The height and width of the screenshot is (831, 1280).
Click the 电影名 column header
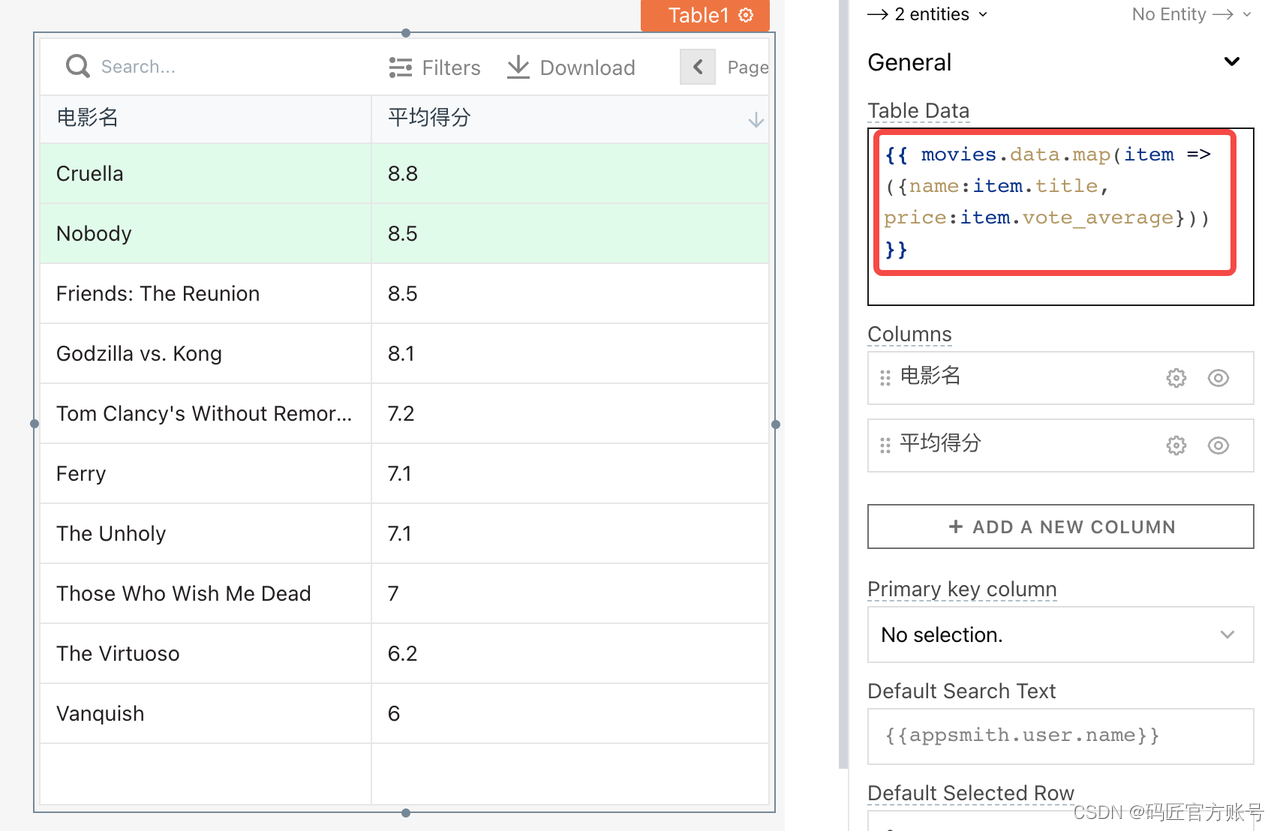pos(205,118)
